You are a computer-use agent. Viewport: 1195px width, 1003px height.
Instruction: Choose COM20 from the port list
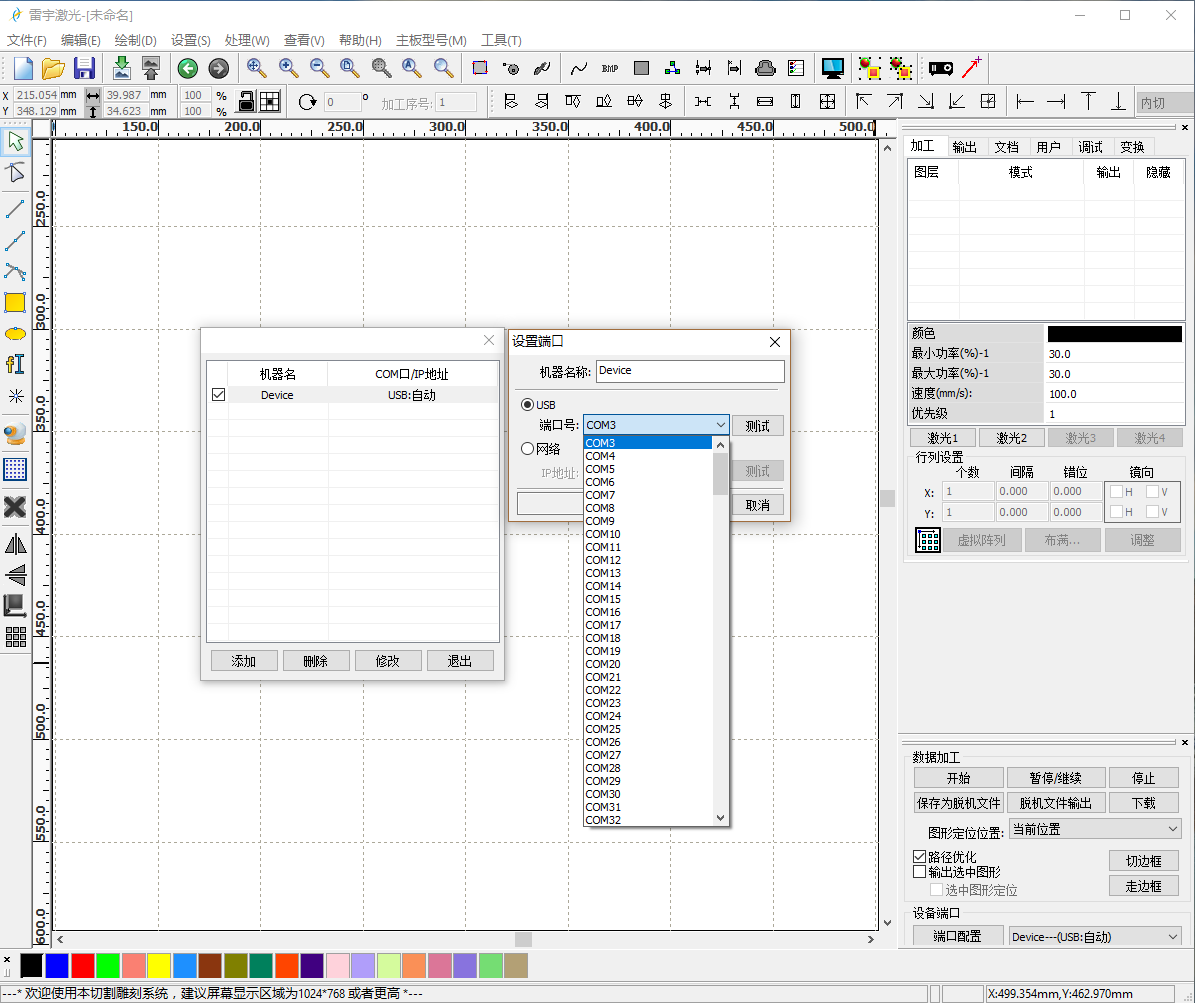pyautogui.click(x=648, y=664)
